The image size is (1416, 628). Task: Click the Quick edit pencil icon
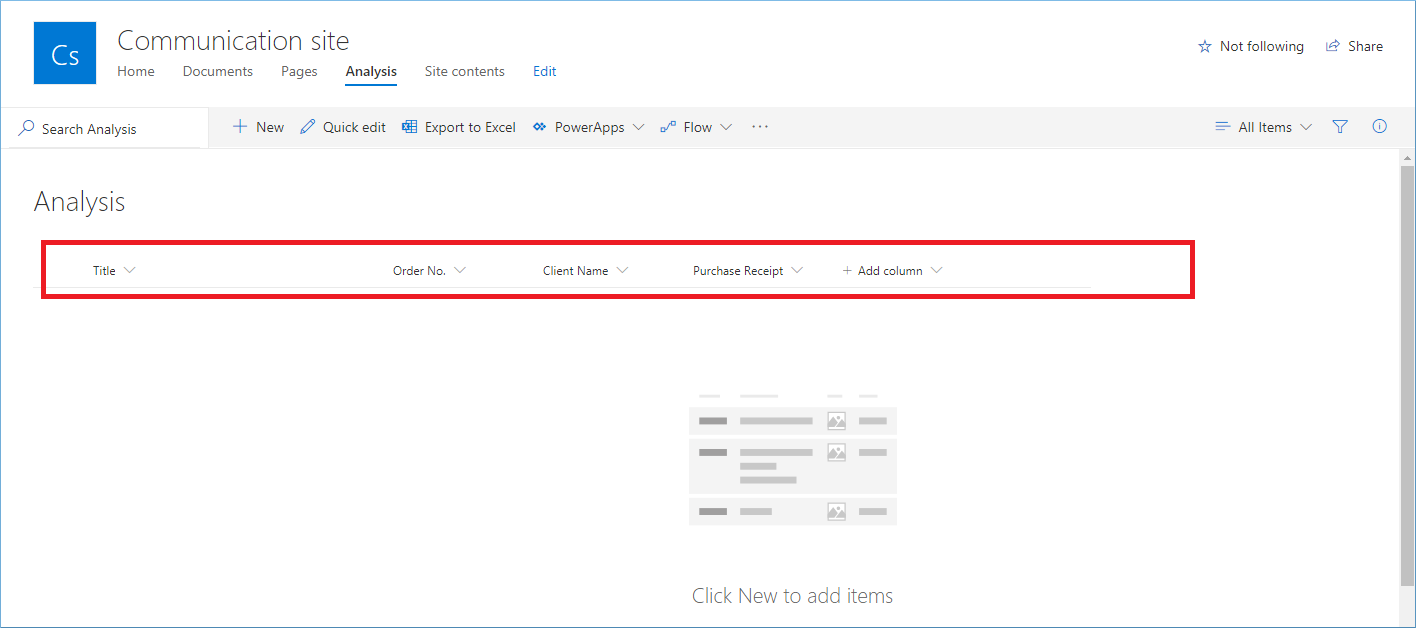[307, 127]
